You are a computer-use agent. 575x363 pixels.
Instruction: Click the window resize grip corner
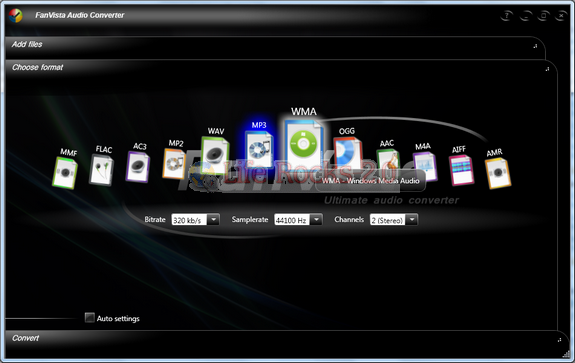pyautogui.click(x=566, y=354)
